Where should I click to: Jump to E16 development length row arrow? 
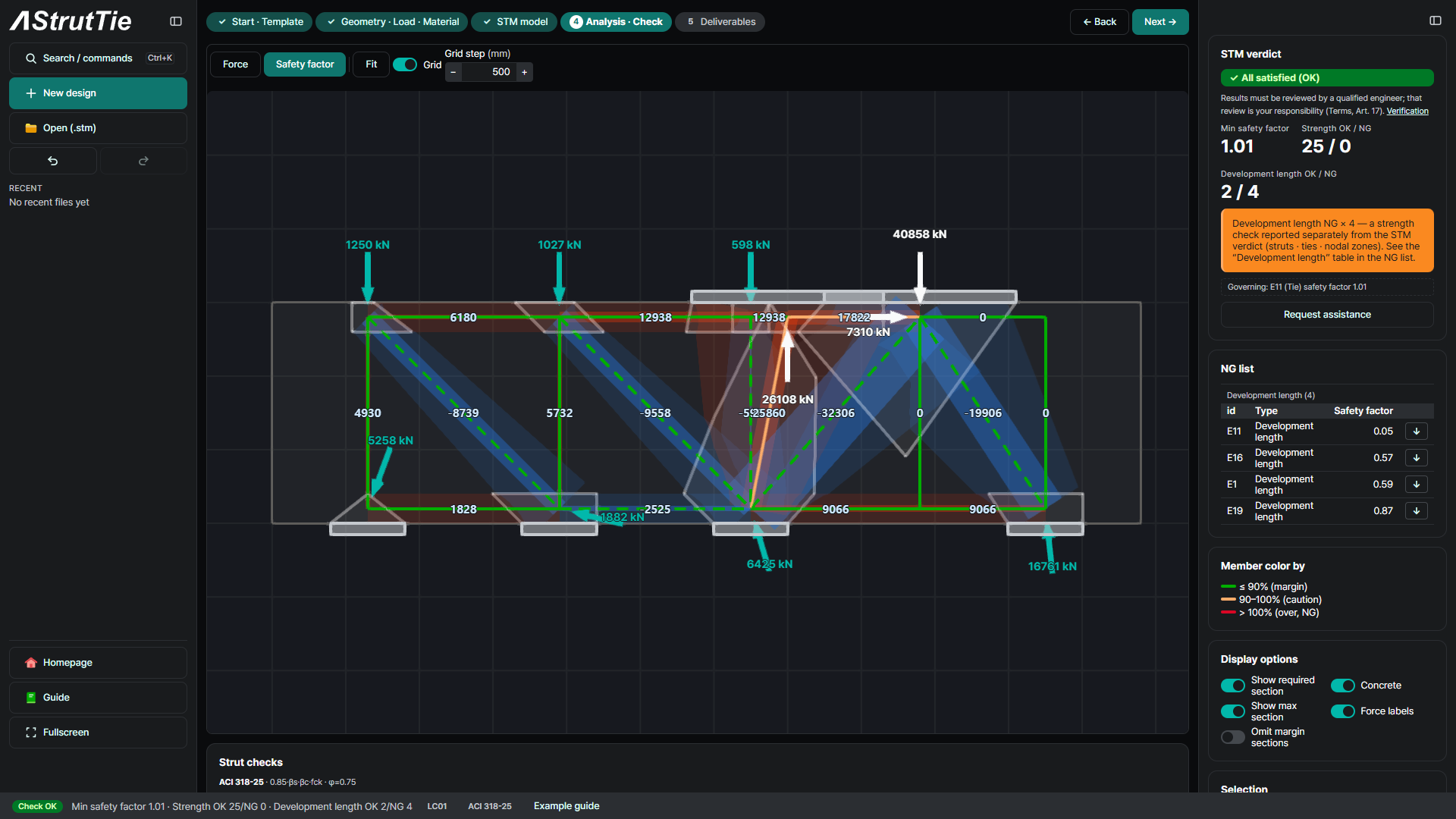[x=1416, y=458]
